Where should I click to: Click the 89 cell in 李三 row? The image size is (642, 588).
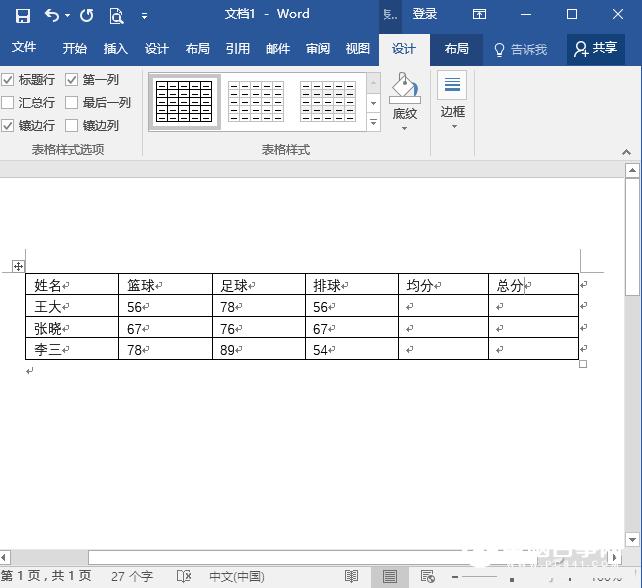[259, 349]
